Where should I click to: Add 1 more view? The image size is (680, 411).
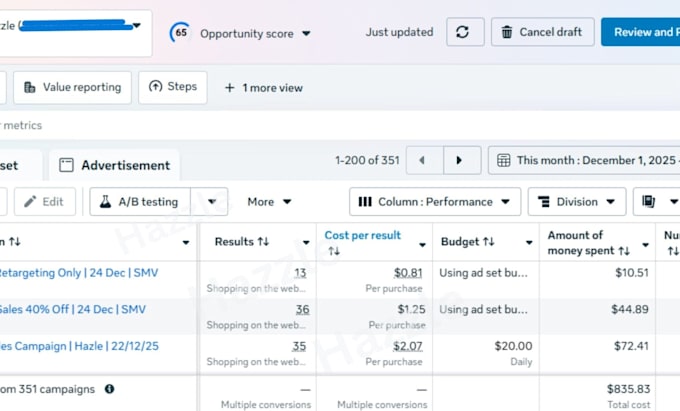[264, 88]
